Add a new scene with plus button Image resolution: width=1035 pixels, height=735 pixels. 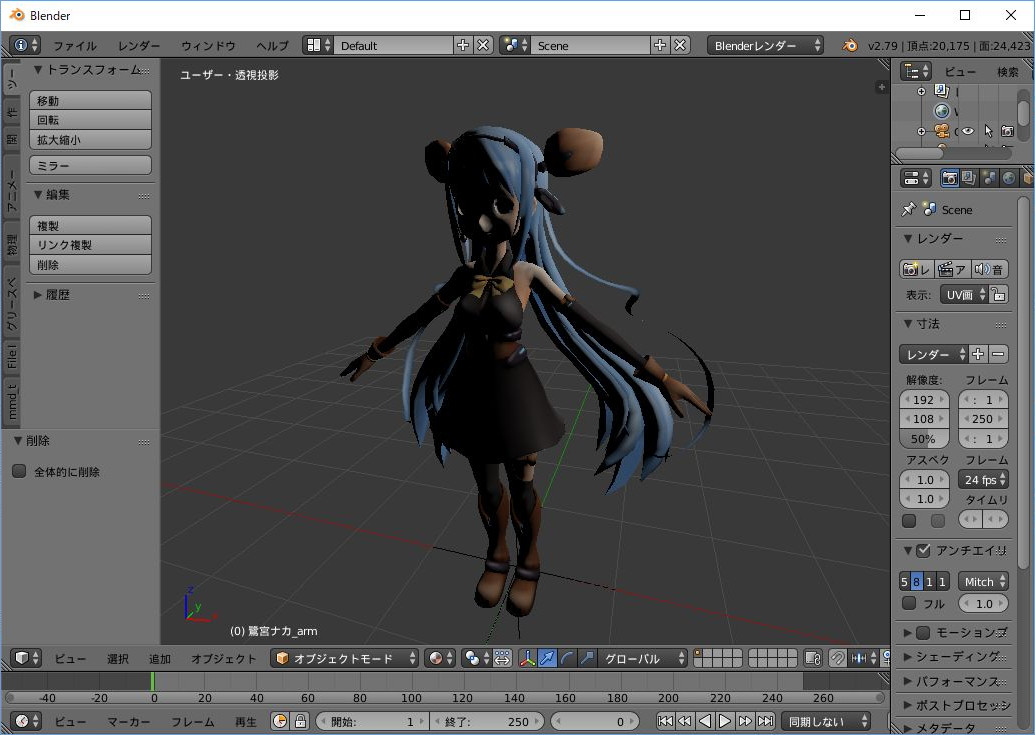659,45
